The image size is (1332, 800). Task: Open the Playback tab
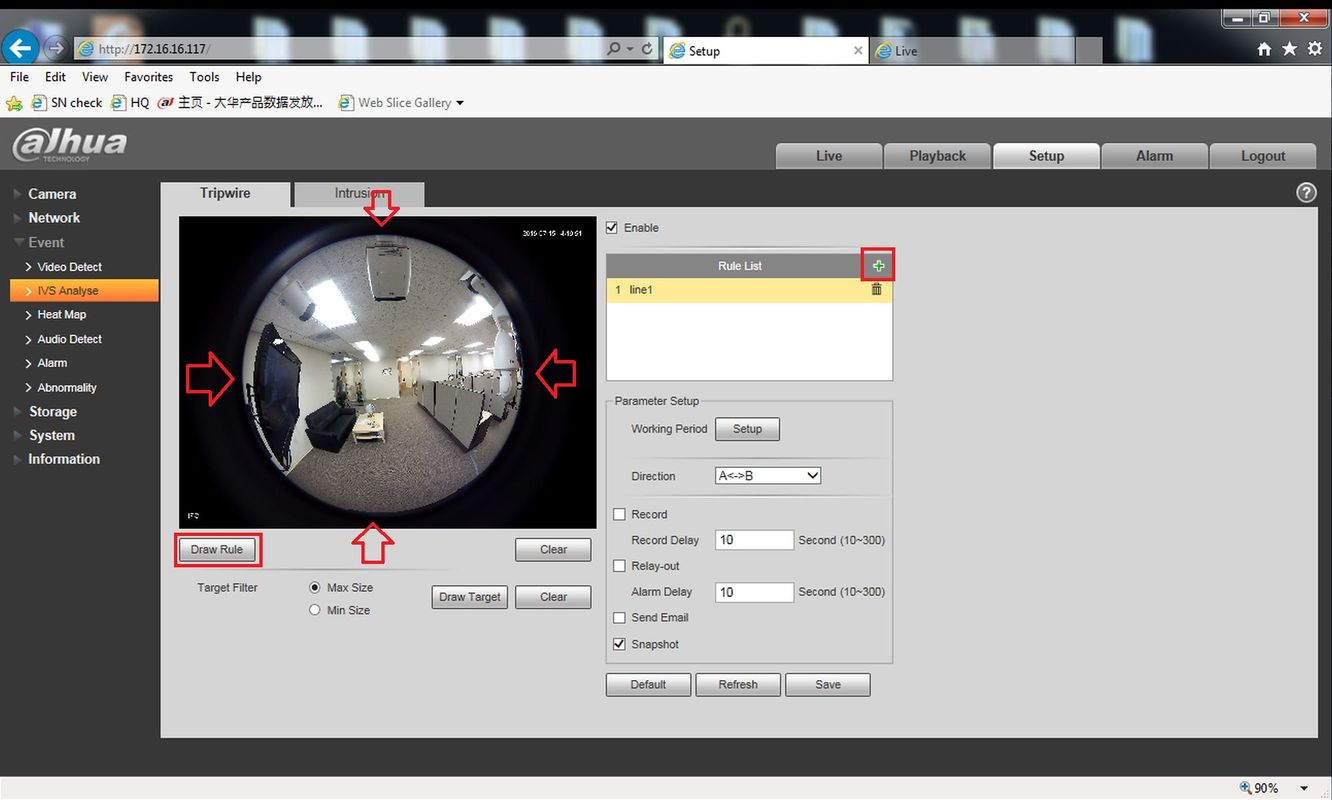point(937,156)
